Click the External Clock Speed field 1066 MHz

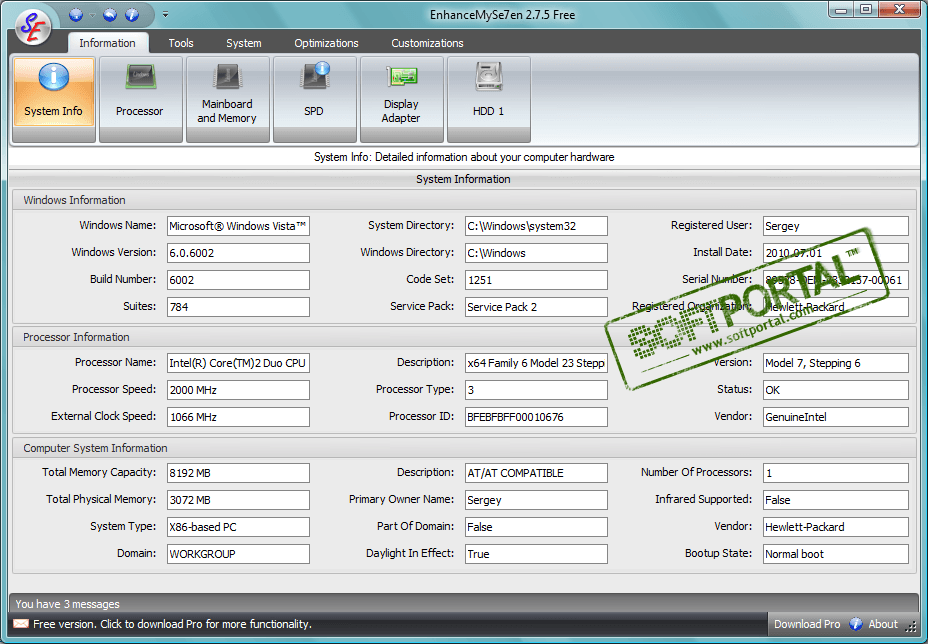coord(238,417)
